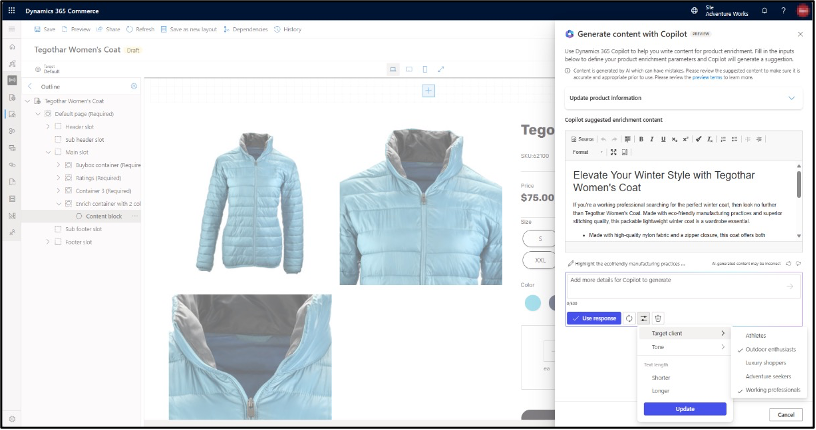816x430 pixels.
Task: Click Source in the editor toolbar
Action: (582, 139)
